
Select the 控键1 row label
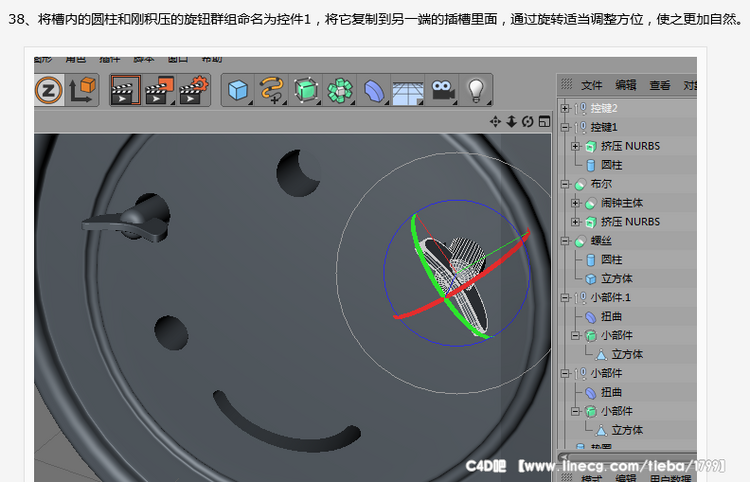(604, 127)
